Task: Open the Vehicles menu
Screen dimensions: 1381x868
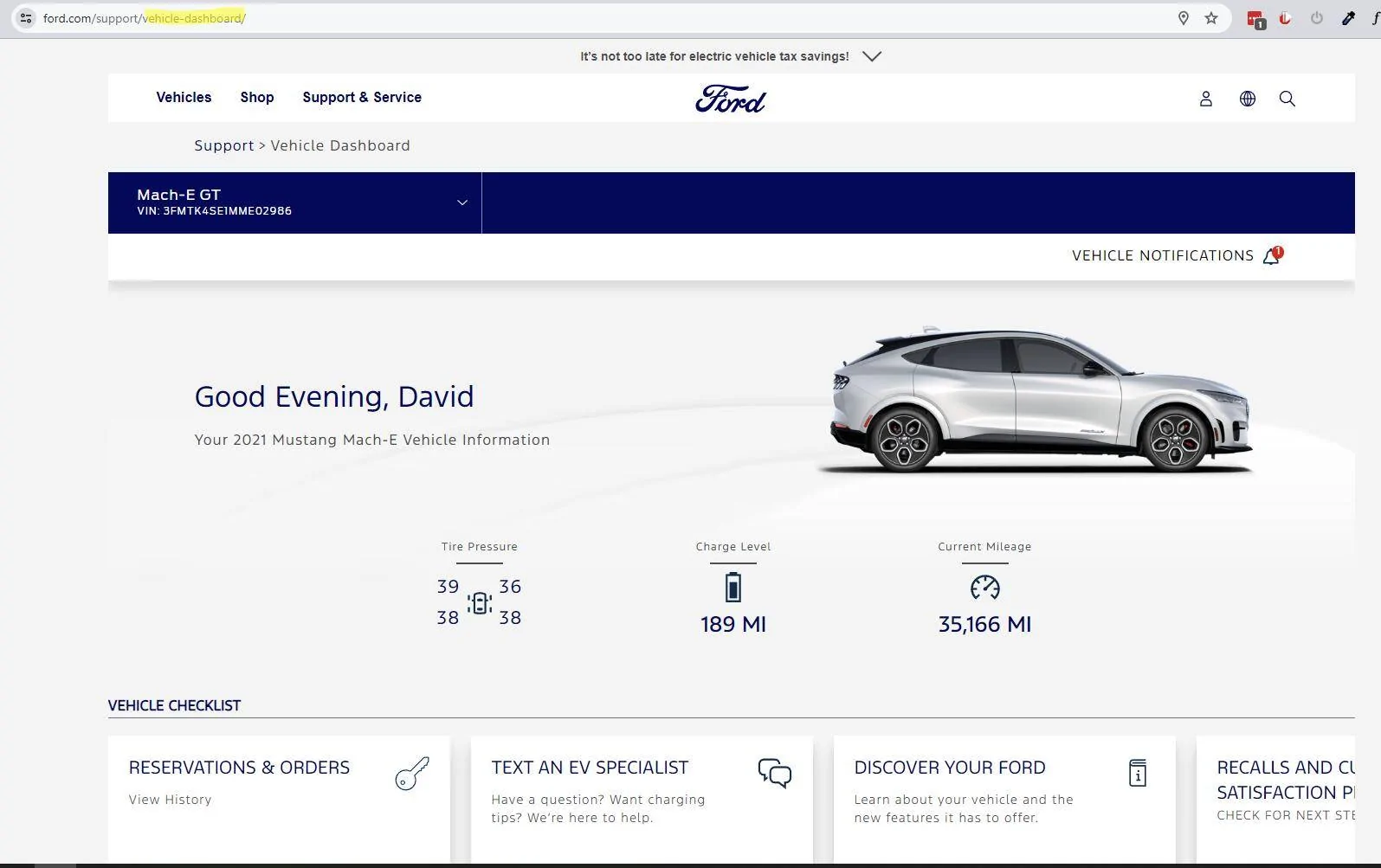Action: [x=184, y=97]
